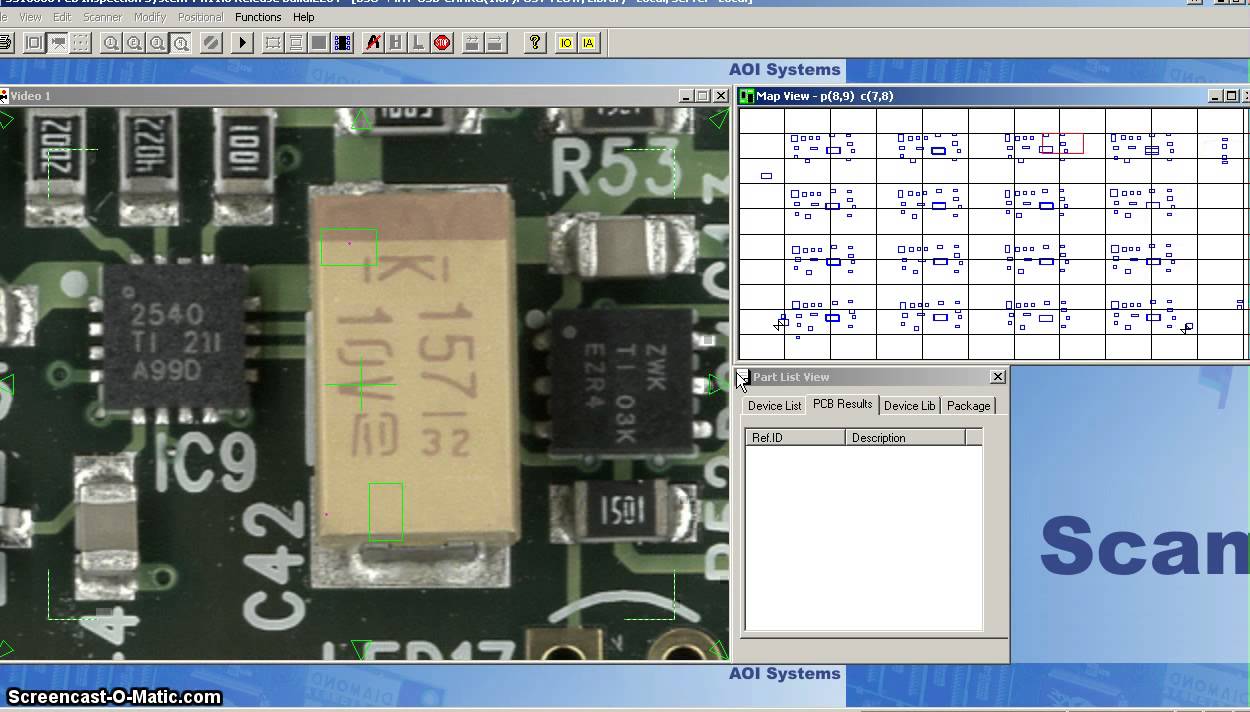Click the yellow IO toolbar button
The width and height of the screenshot is (1250, 712).
point(566,43)
